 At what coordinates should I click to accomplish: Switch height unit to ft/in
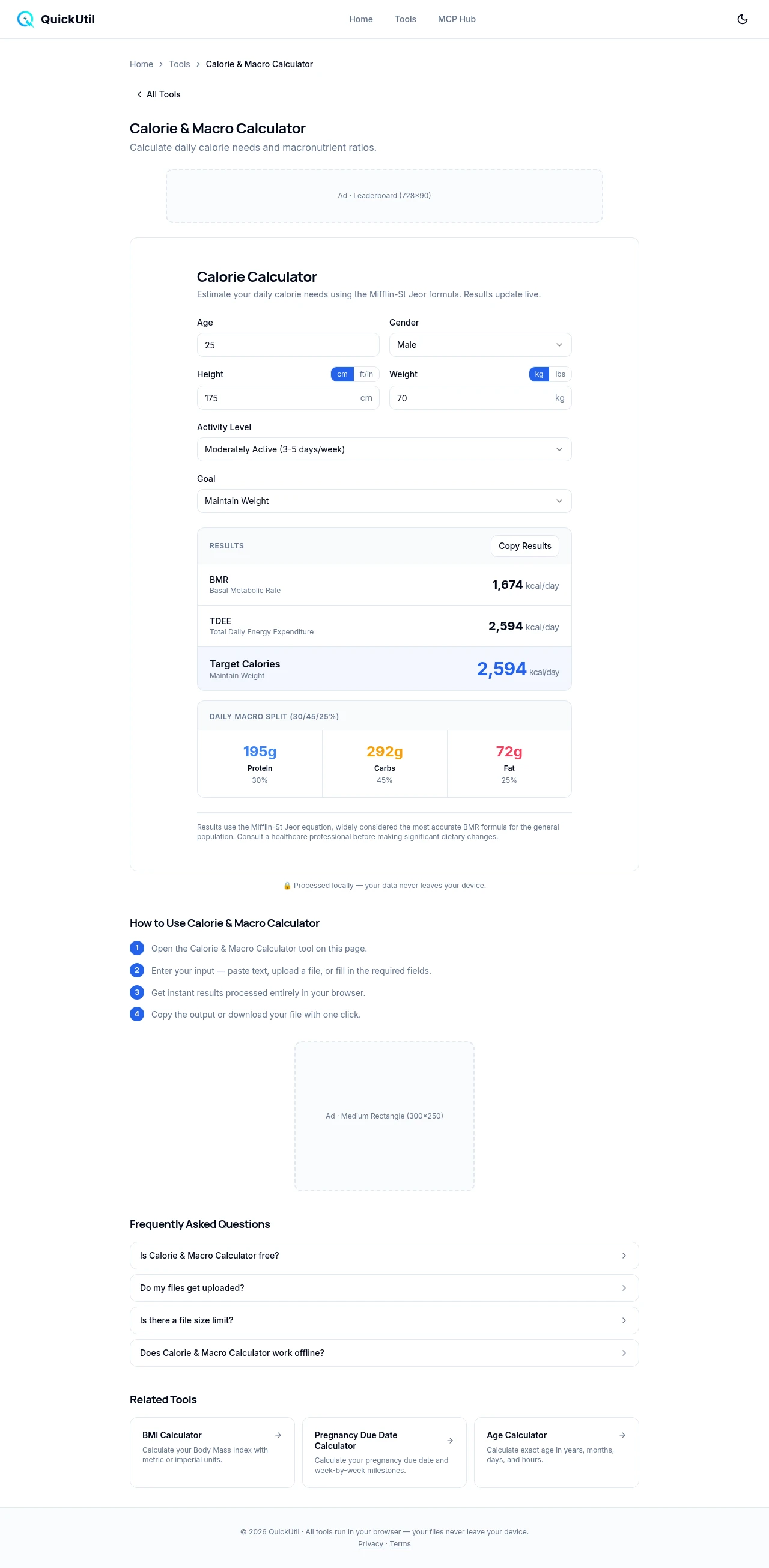click(x=366, y=374)
